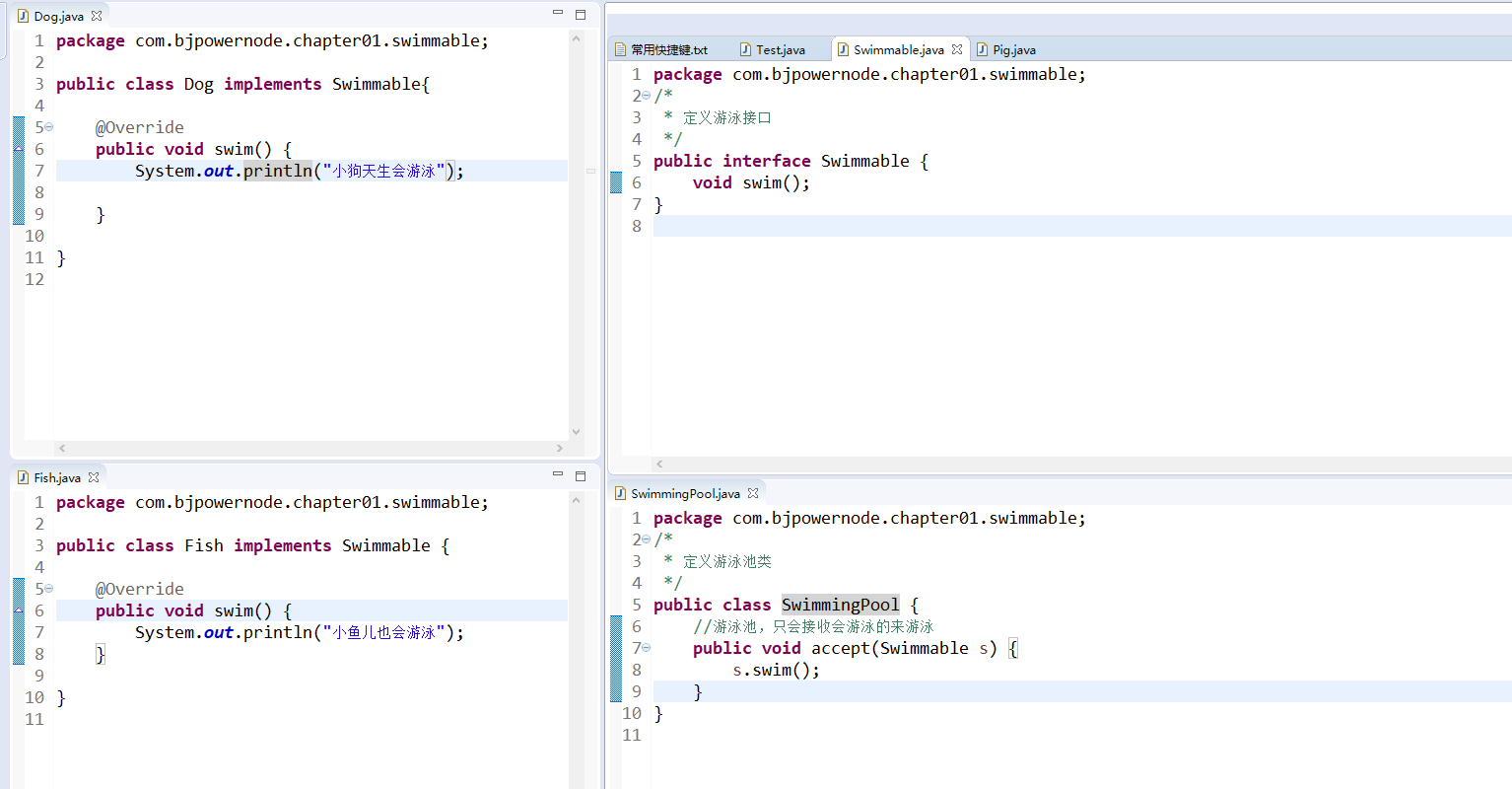Click the text file icon on 常用快捷键.txt tab
The height and width of the screenshot is (789, 1512).
pos(621,49)
